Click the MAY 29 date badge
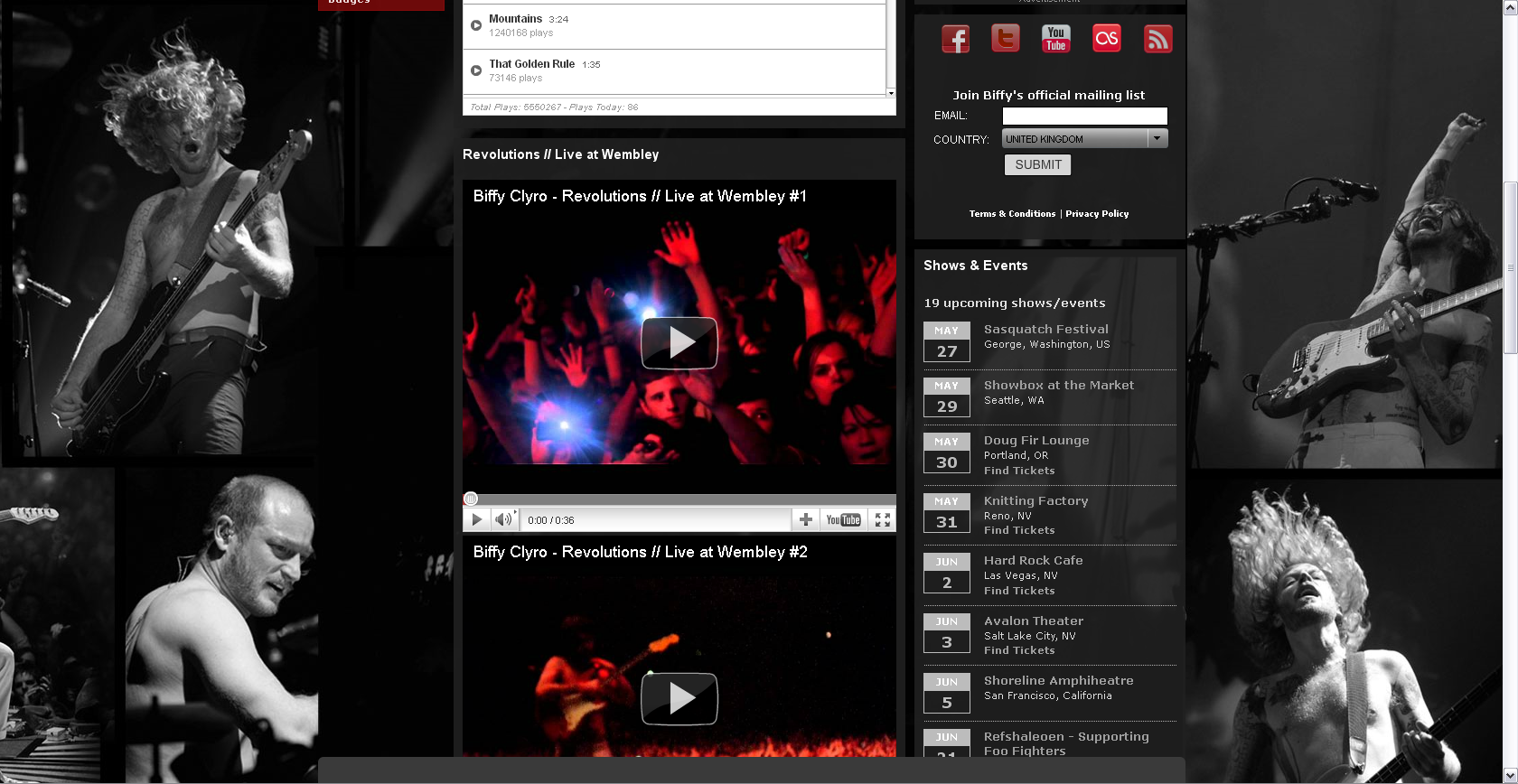 947,397
